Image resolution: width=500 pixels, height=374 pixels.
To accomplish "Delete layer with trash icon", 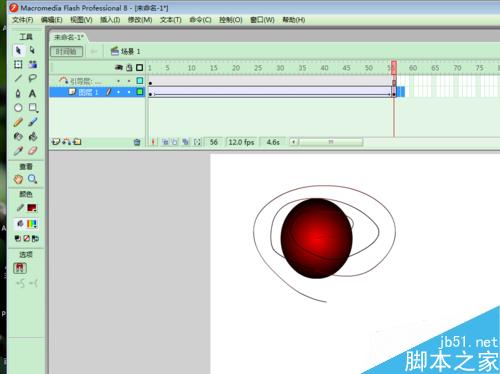I will [x=137, y=142].
